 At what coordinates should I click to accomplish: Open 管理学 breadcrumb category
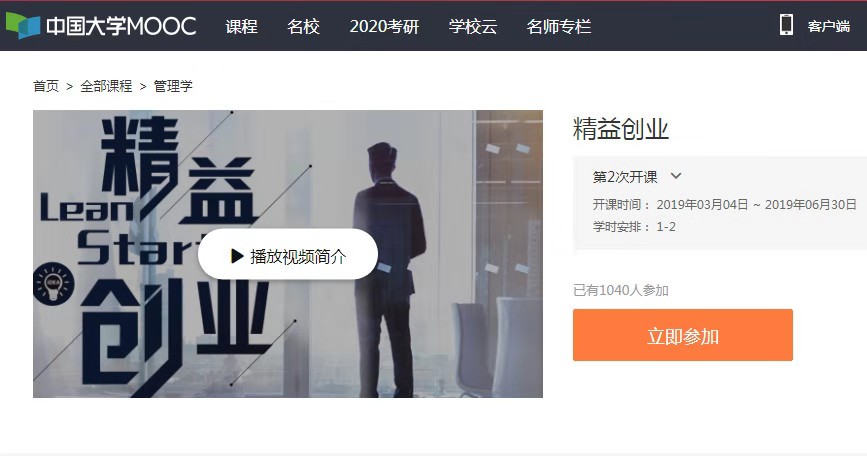coord(173,86)
